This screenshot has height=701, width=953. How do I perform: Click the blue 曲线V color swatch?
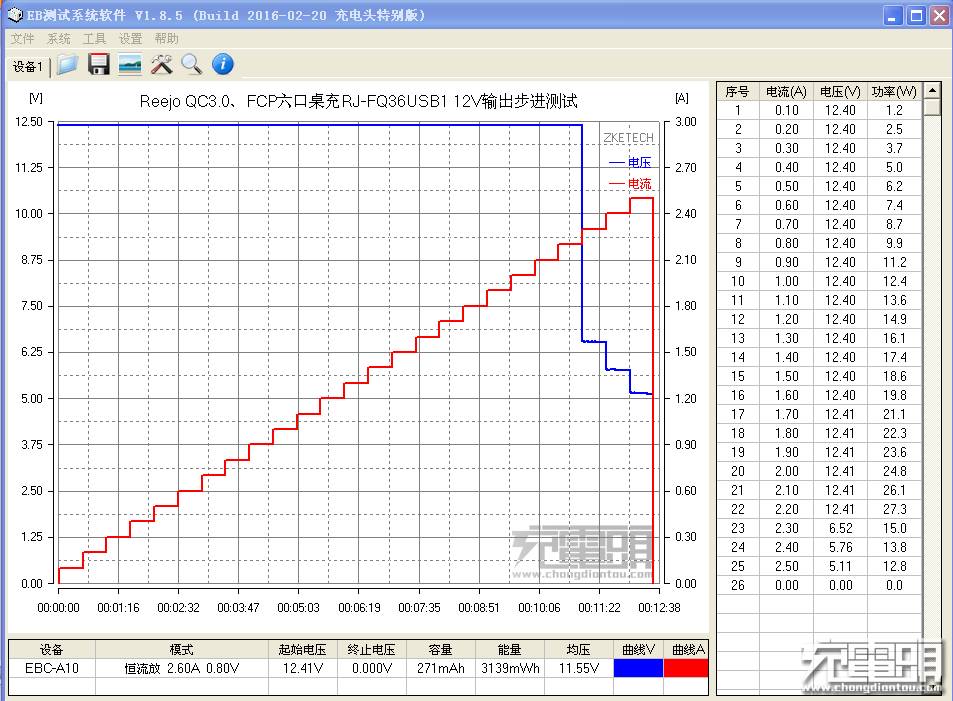pos(638,668)
